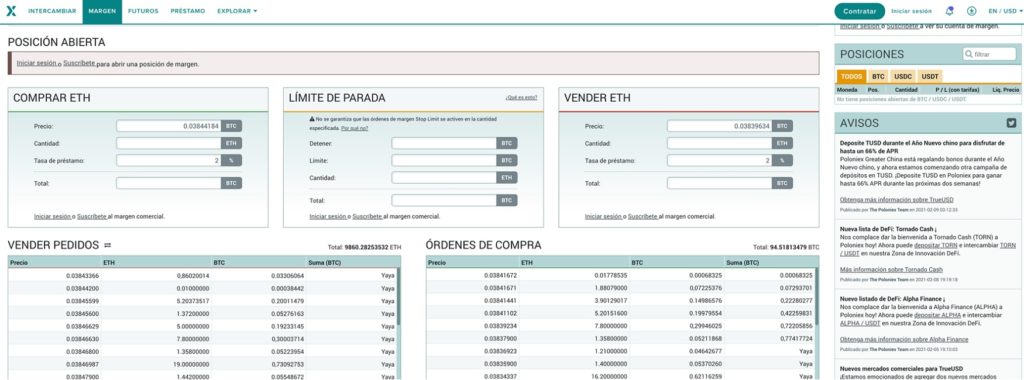This screenshot has width=1024, height=380.
Task: Select sell order price 0.03846987
Action: 82,364
